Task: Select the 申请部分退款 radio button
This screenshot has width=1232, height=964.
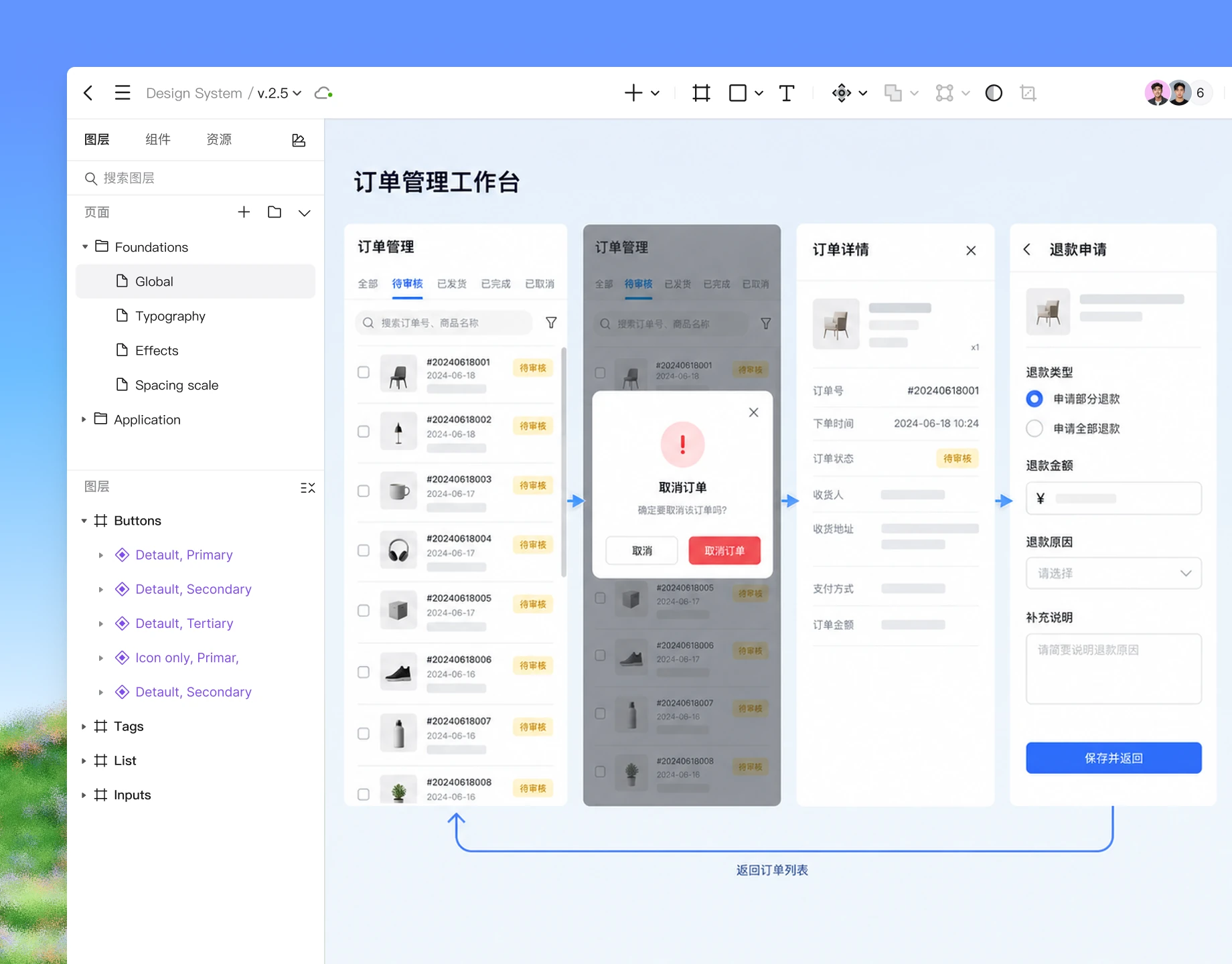Action: coord(1034,399)
